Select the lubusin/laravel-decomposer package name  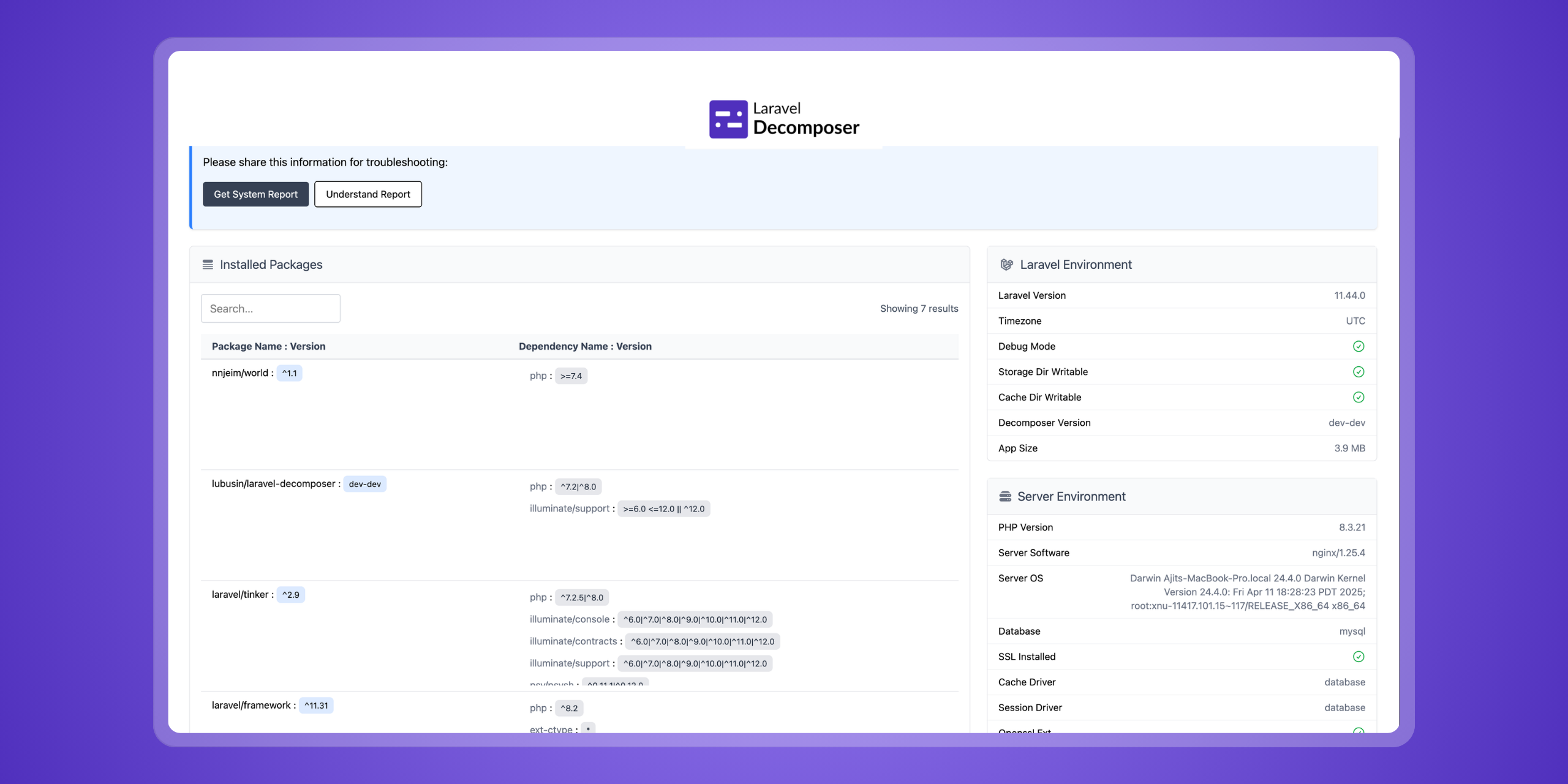point(273,484)
